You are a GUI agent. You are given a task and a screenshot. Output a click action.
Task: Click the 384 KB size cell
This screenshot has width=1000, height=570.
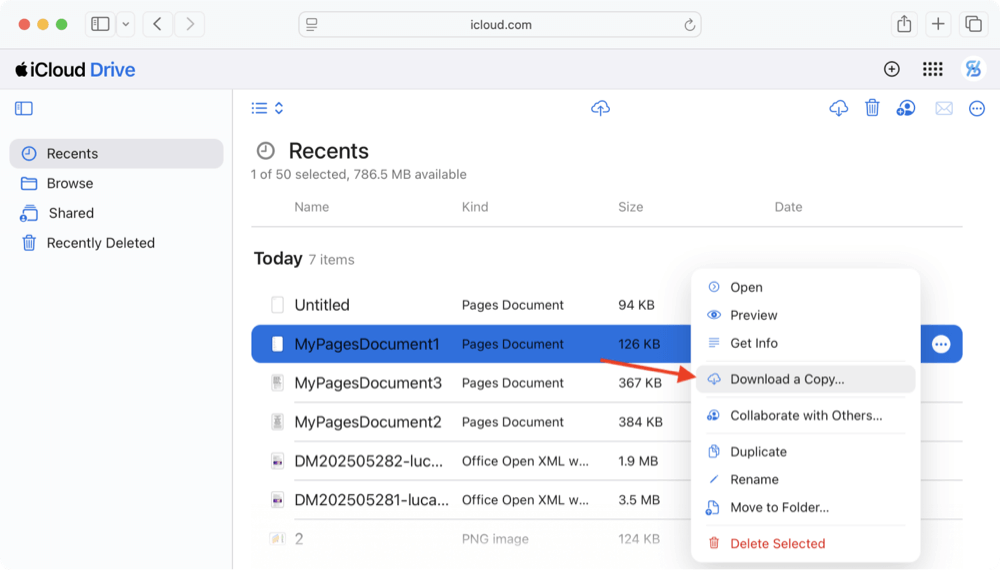(640, 422)
